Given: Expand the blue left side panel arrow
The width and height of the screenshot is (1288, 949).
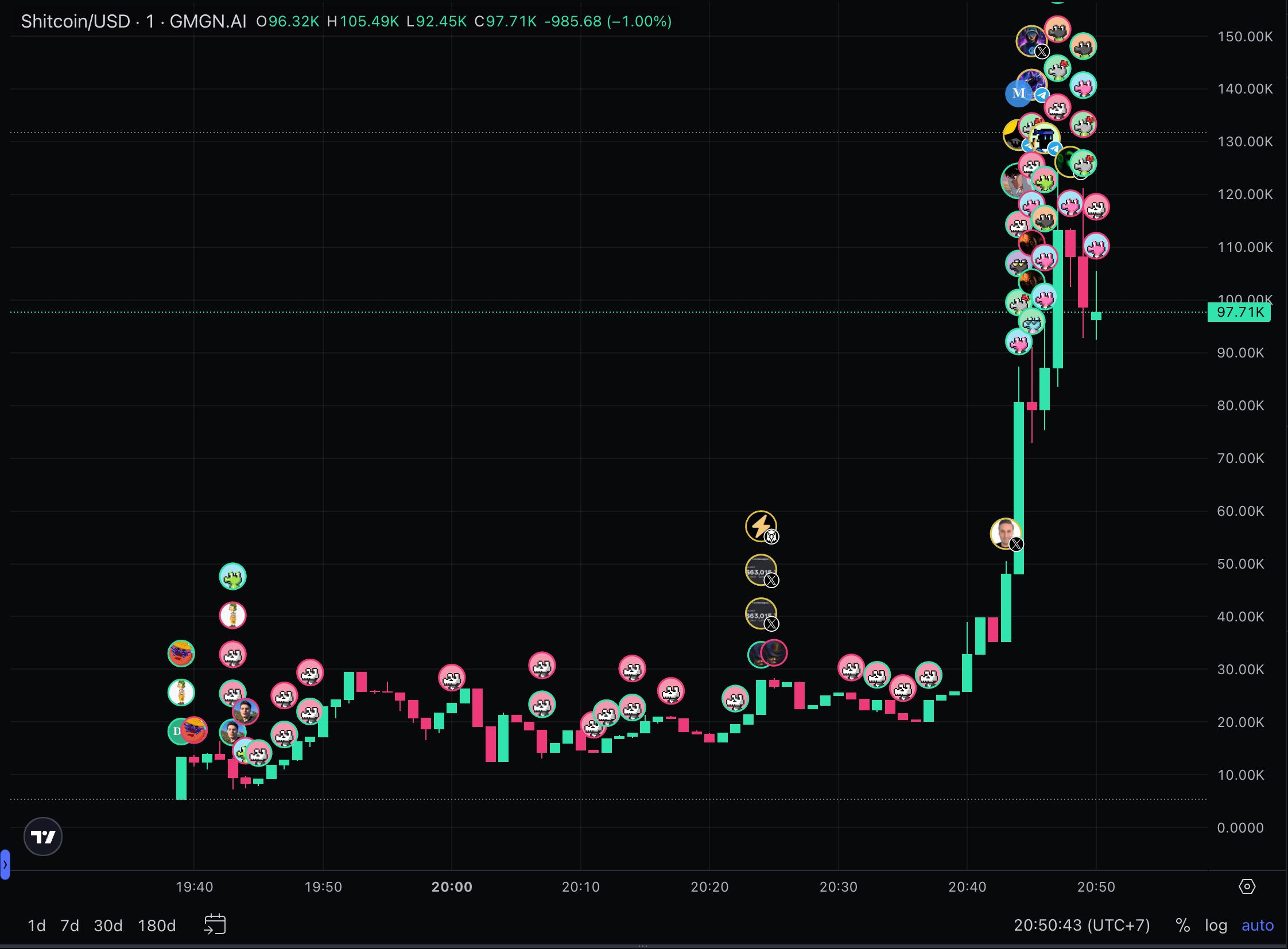Looking at the screenshot, I should 5,864.
